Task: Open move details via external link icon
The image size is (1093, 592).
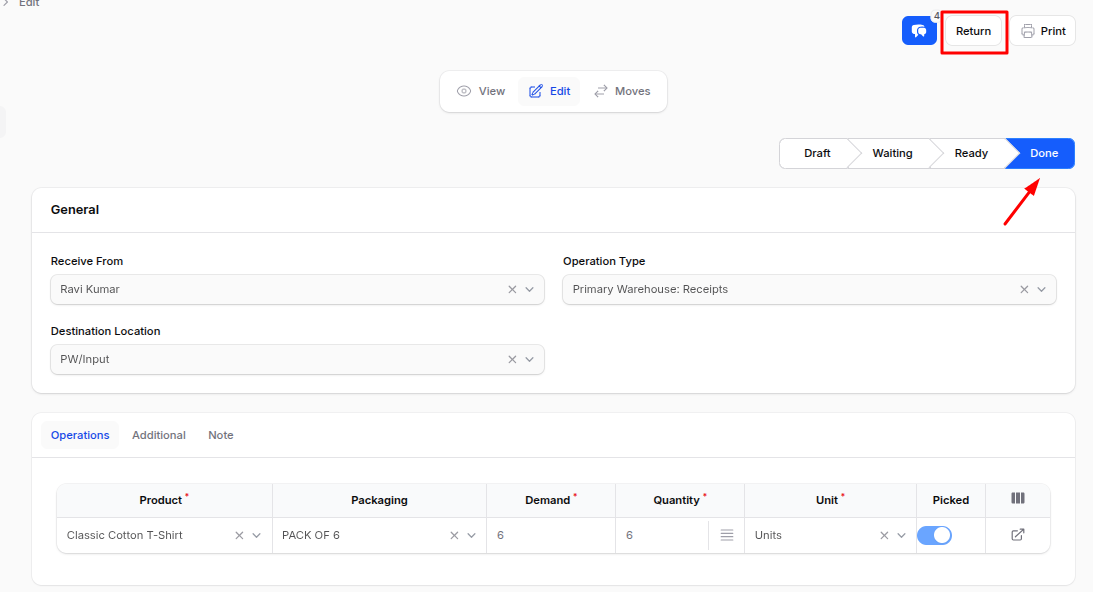Action: [1017, 535]
